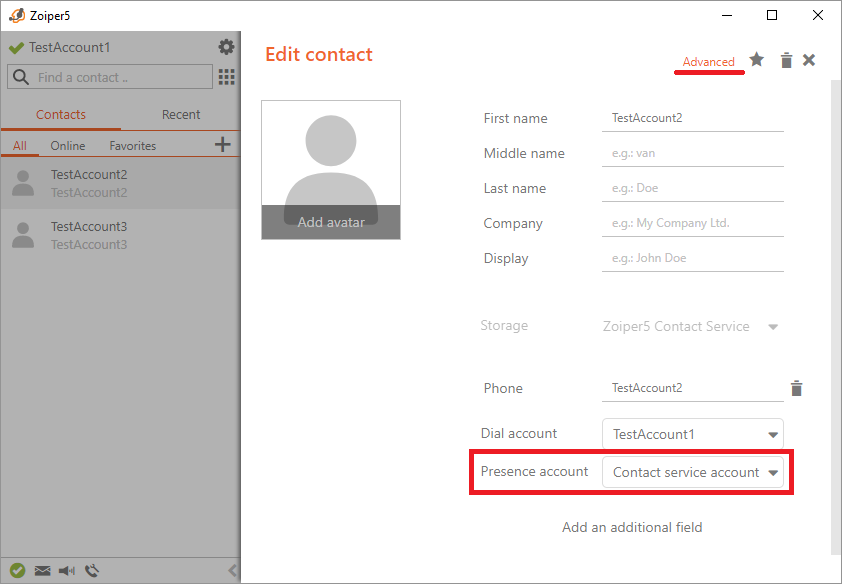Click Add an additional field
Image resolution: width=842 pixels, height=584 pixels.
[632, 527]
